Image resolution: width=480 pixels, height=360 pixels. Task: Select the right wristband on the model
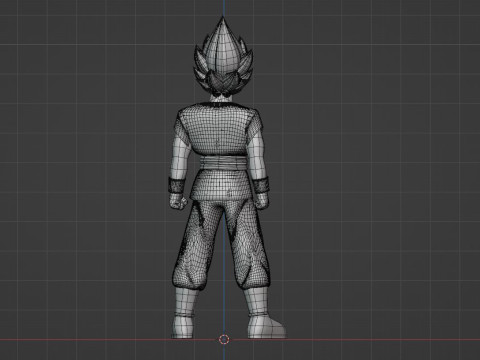(x=262, y=185)
